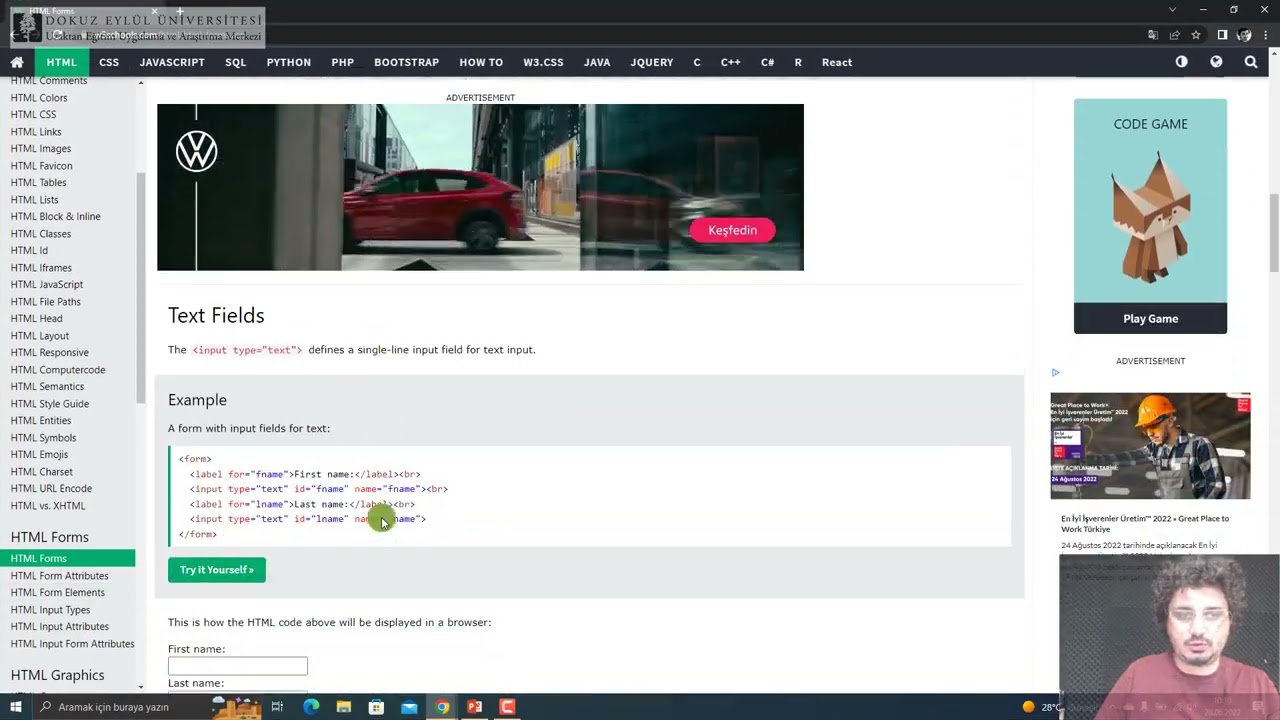This screenshot has height=720, width=1280.
Task: Open the Chrome three-dot menu
Action: 1266,35
